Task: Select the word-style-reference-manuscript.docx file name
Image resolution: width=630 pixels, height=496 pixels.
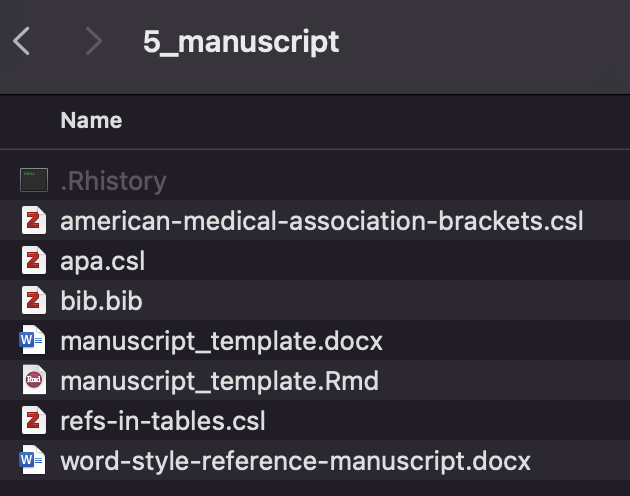Action: coord(295,461)
